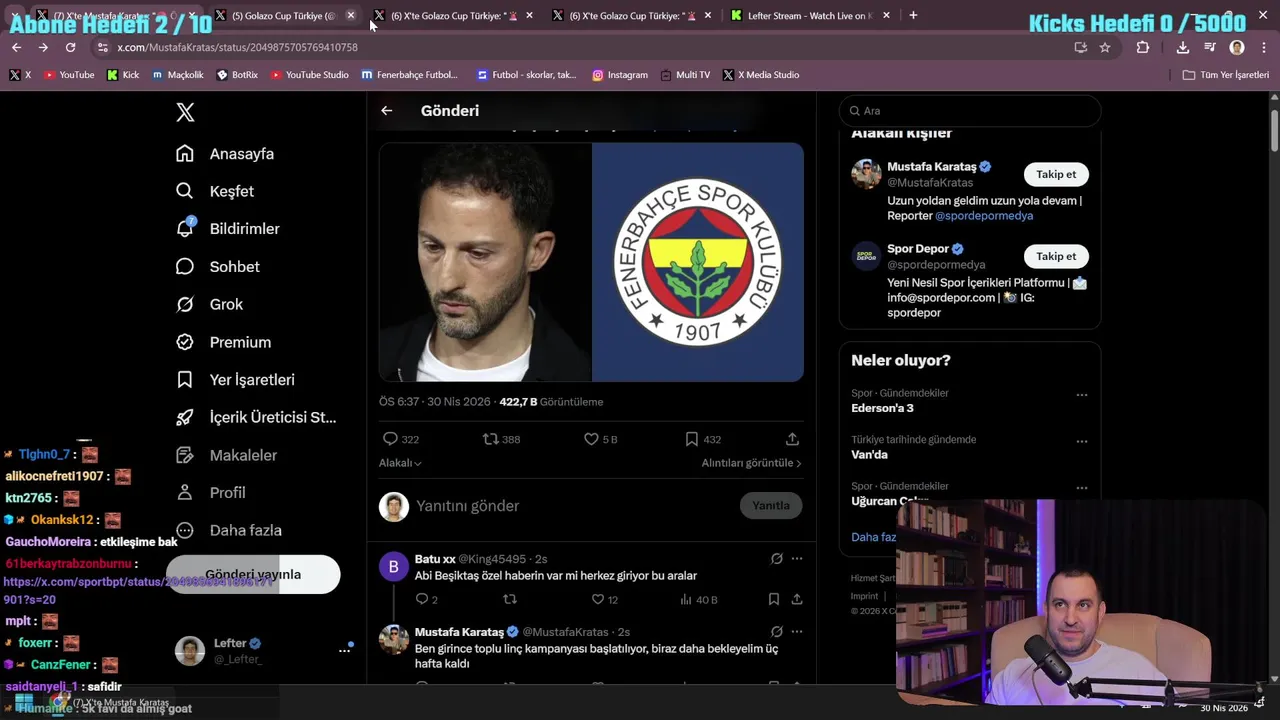Click the x.com address bar URL

[237, 47]
